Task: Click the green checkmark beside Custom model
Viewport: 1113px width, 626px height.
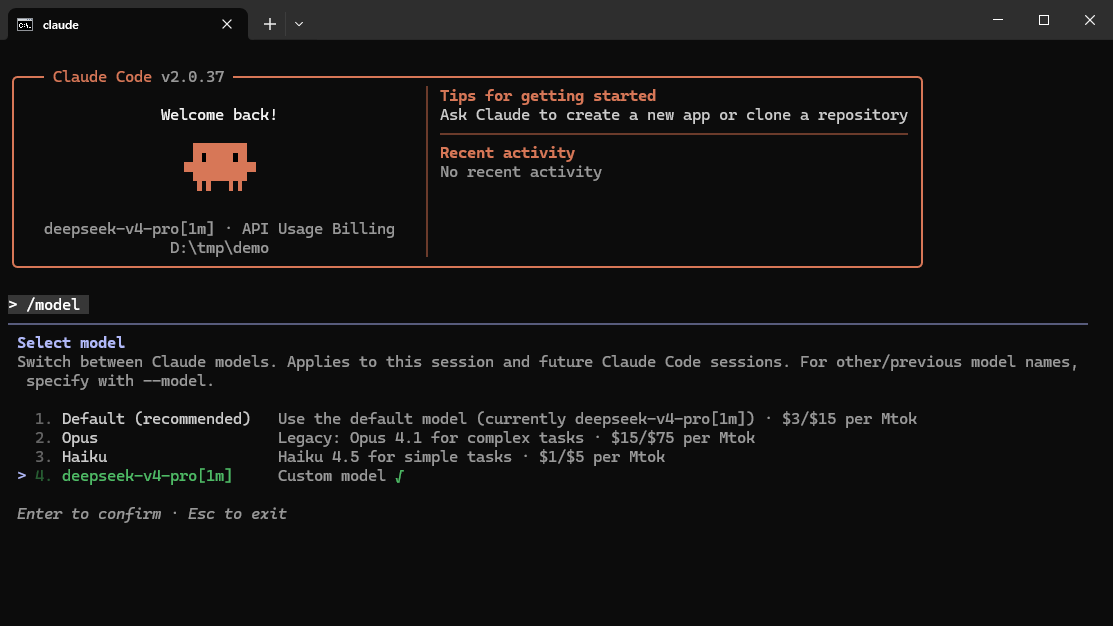Action: point(399,476)
